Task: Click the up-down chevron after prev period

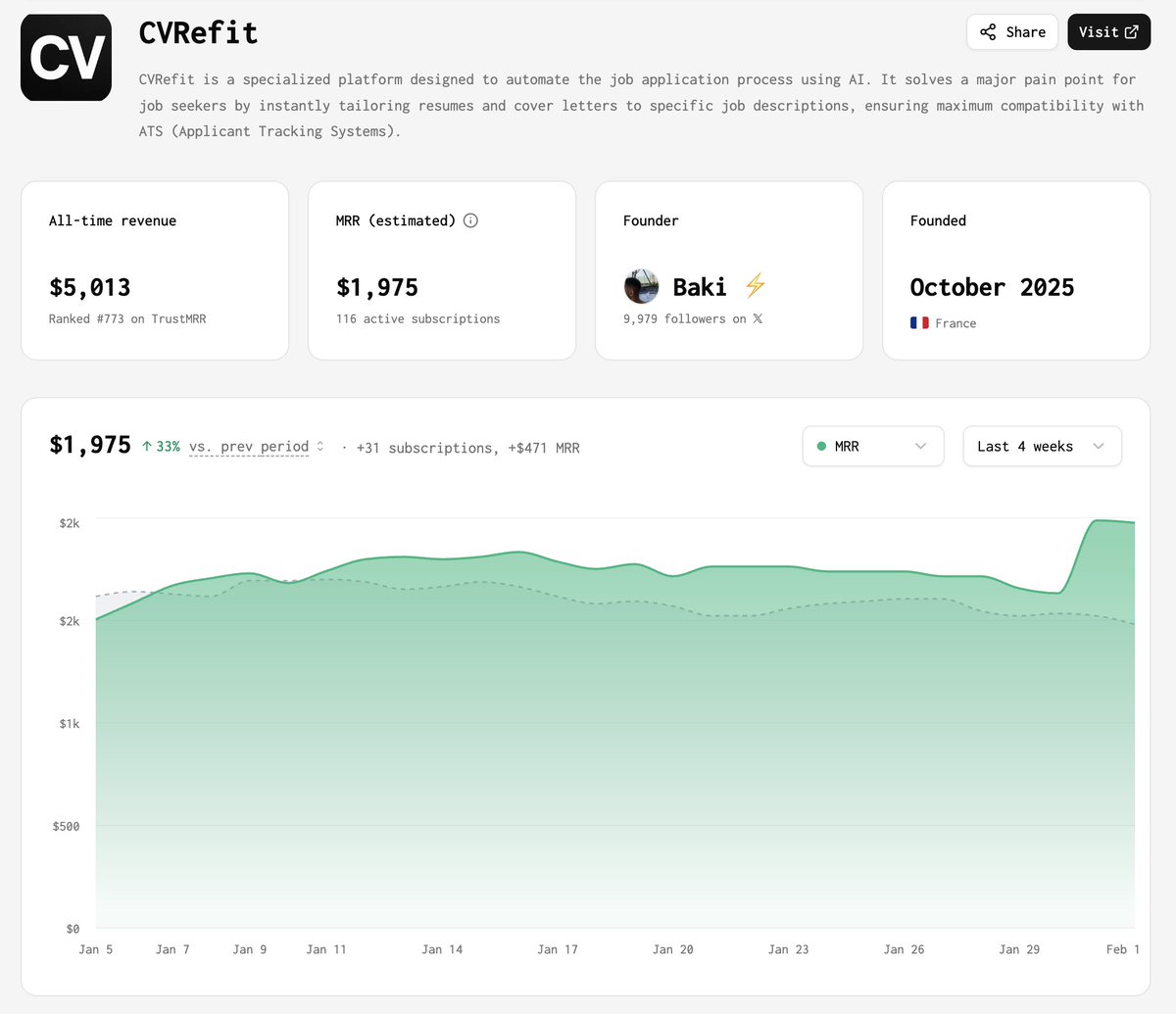Action: point(319,447)
